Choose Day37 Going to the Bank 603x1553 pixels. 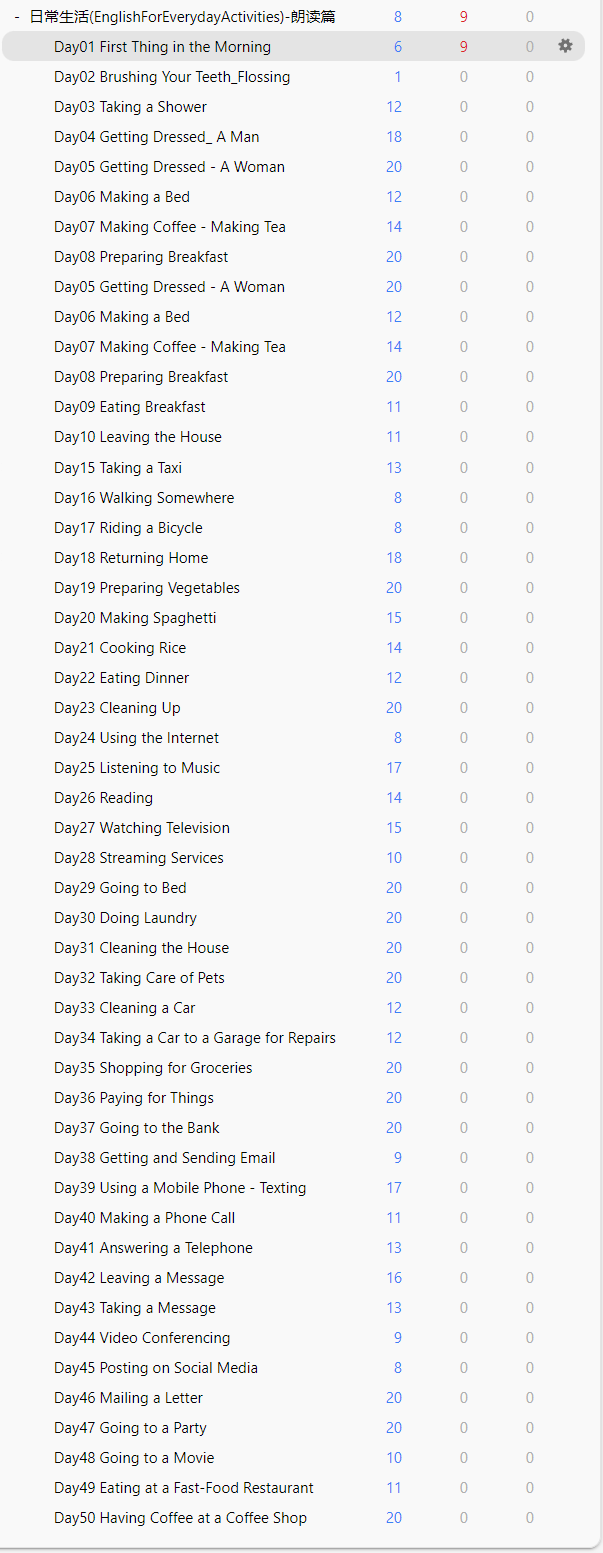tap(137, 1128)
